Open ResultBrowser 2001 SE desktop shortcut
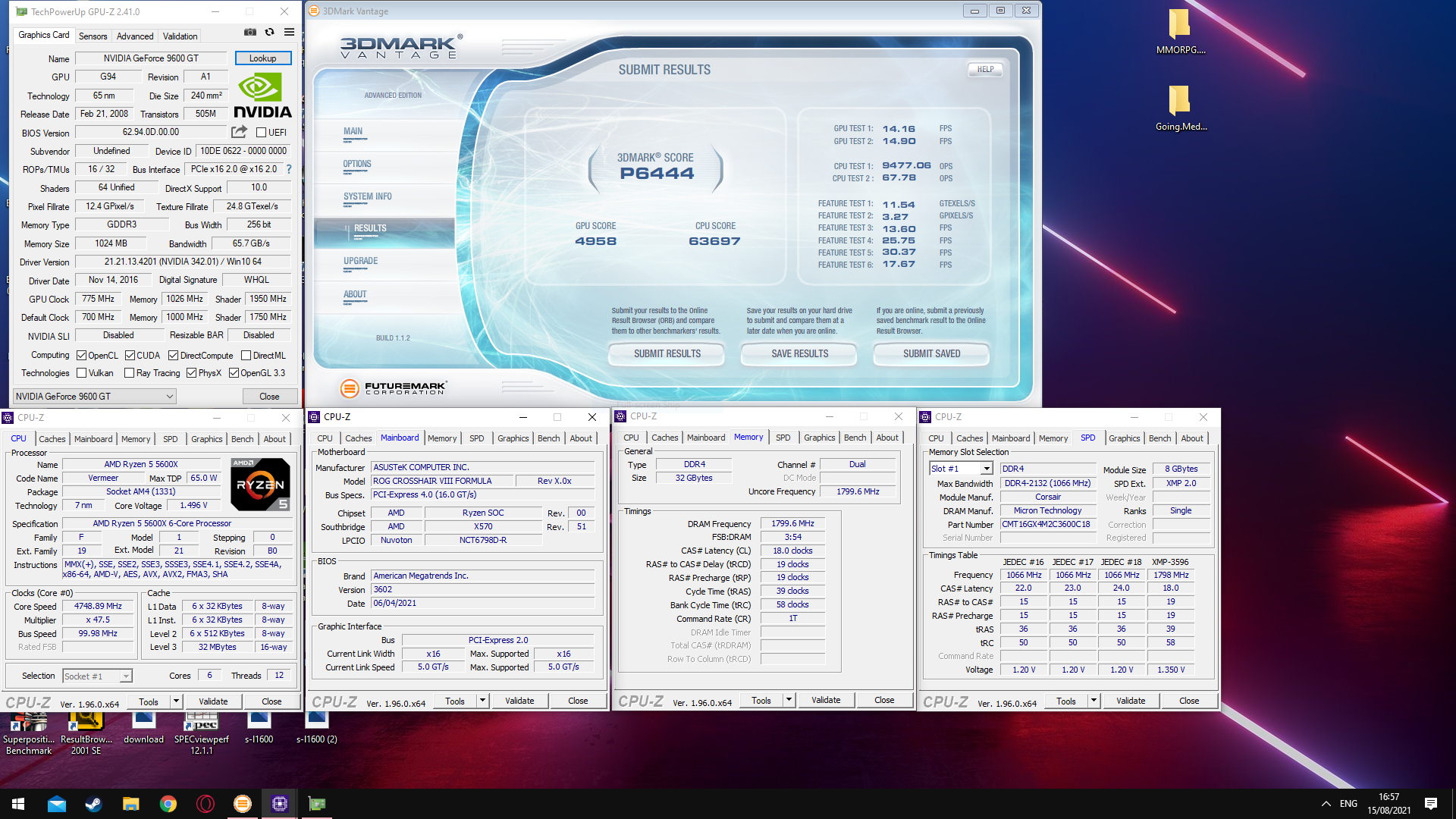The width and height of the screenshot is (1456, 819). 86,733
